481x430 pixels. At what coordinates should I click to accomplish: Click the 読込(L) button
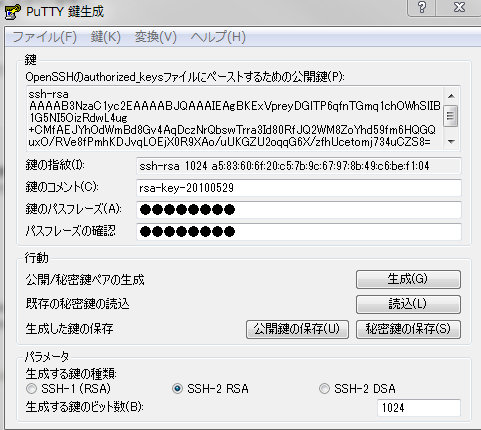pos(408,304)
